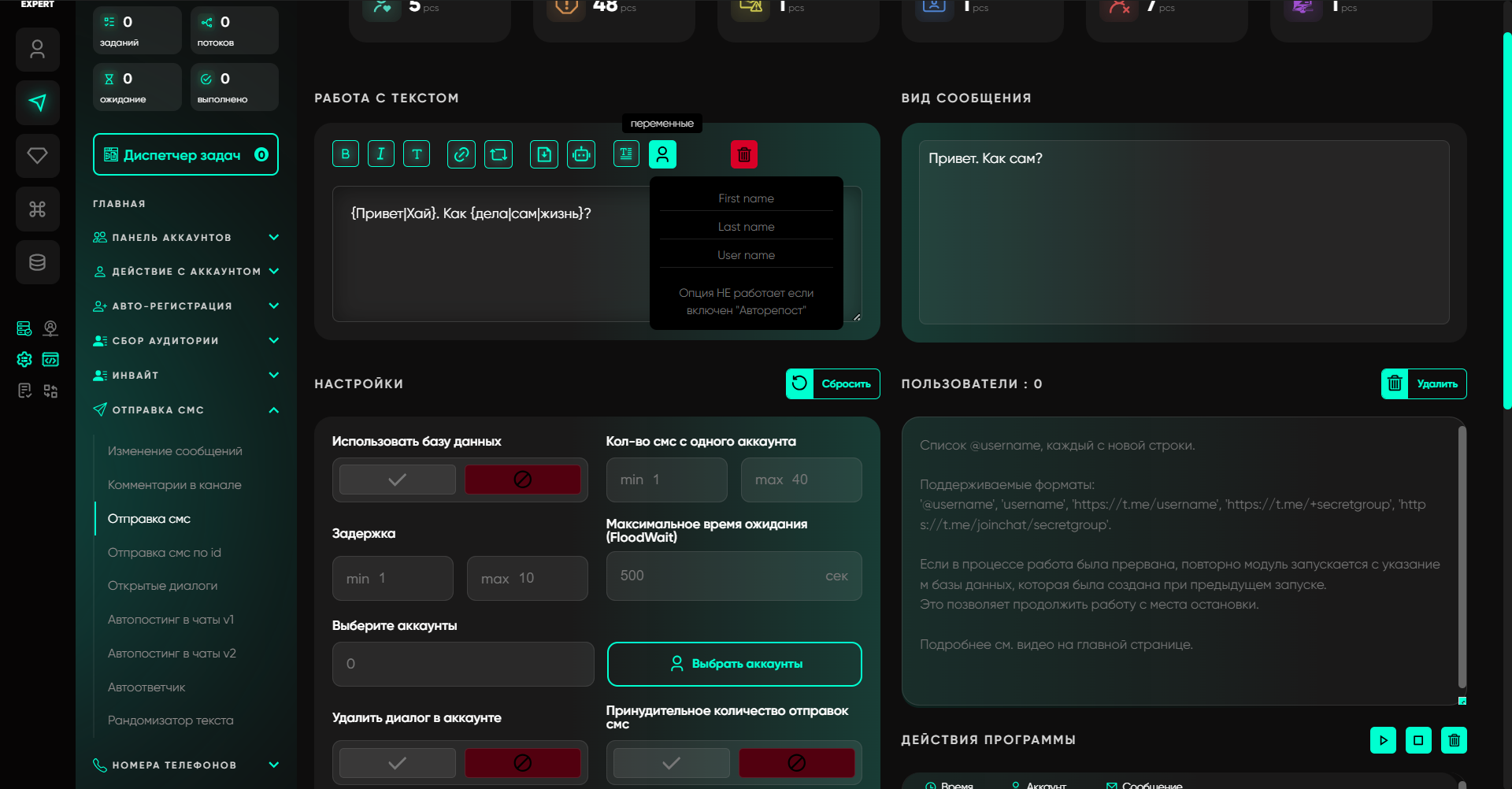This screenshot has width=1512, height=789.
Task: Click the 'Выбрать аккаунты' button
Action: tap(734, 664)
